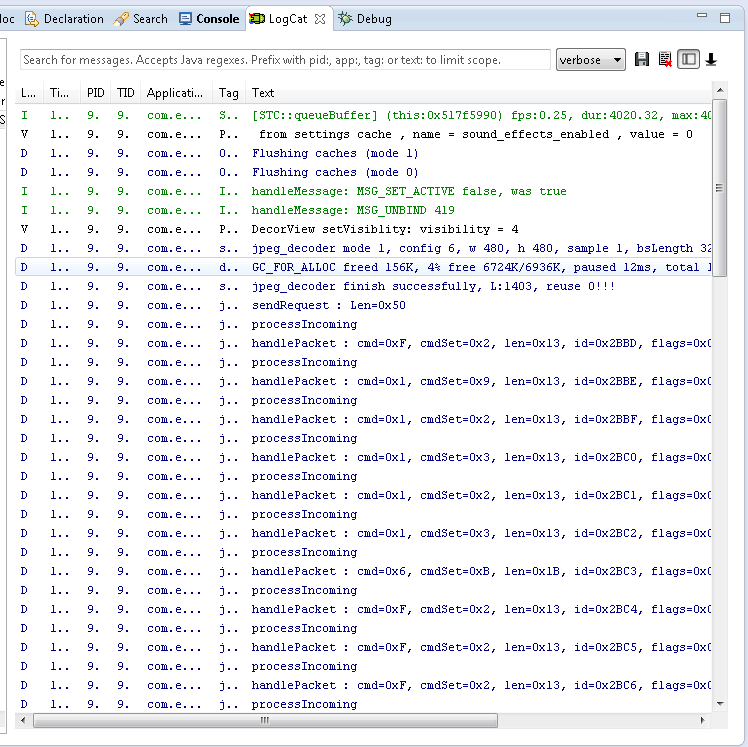This screenshot has width=748, height=747.
Task: Select the 'Flushing caches (mode 1)' row
Action: (x=364, y=154)
